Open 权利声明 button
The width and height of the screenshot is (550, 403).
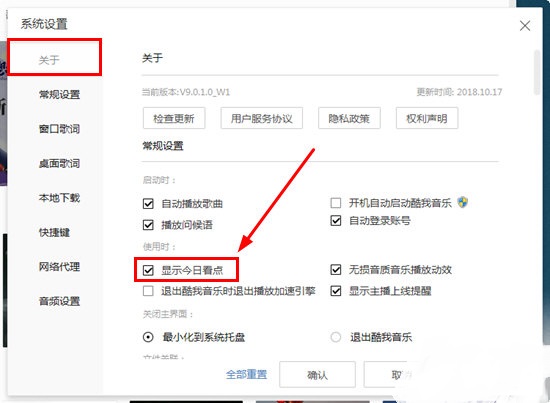[427, 119]
